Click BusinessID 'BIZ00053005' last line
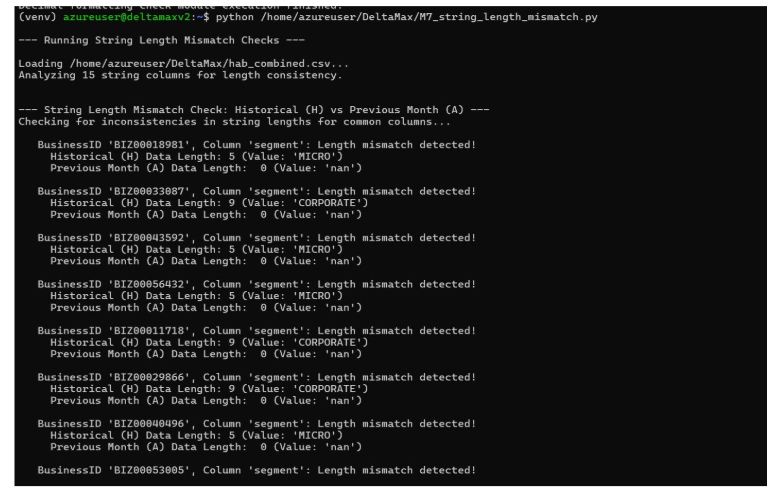 click(x=256, y=471)
